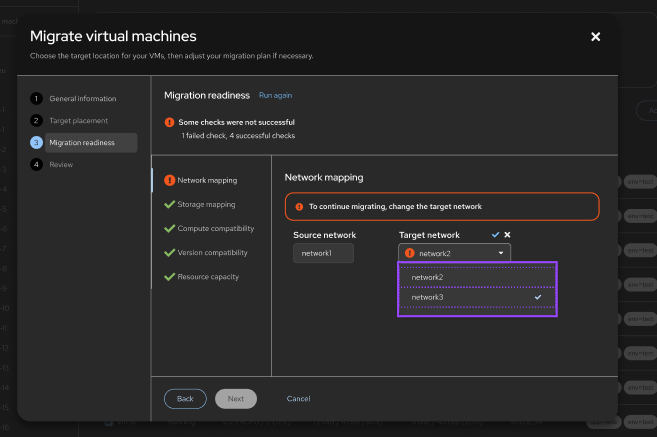Image resolution: width=657 pixels, height=437 pixels.
Task: Click the warning icon in the failed checks summary
Action: (170, 122)
